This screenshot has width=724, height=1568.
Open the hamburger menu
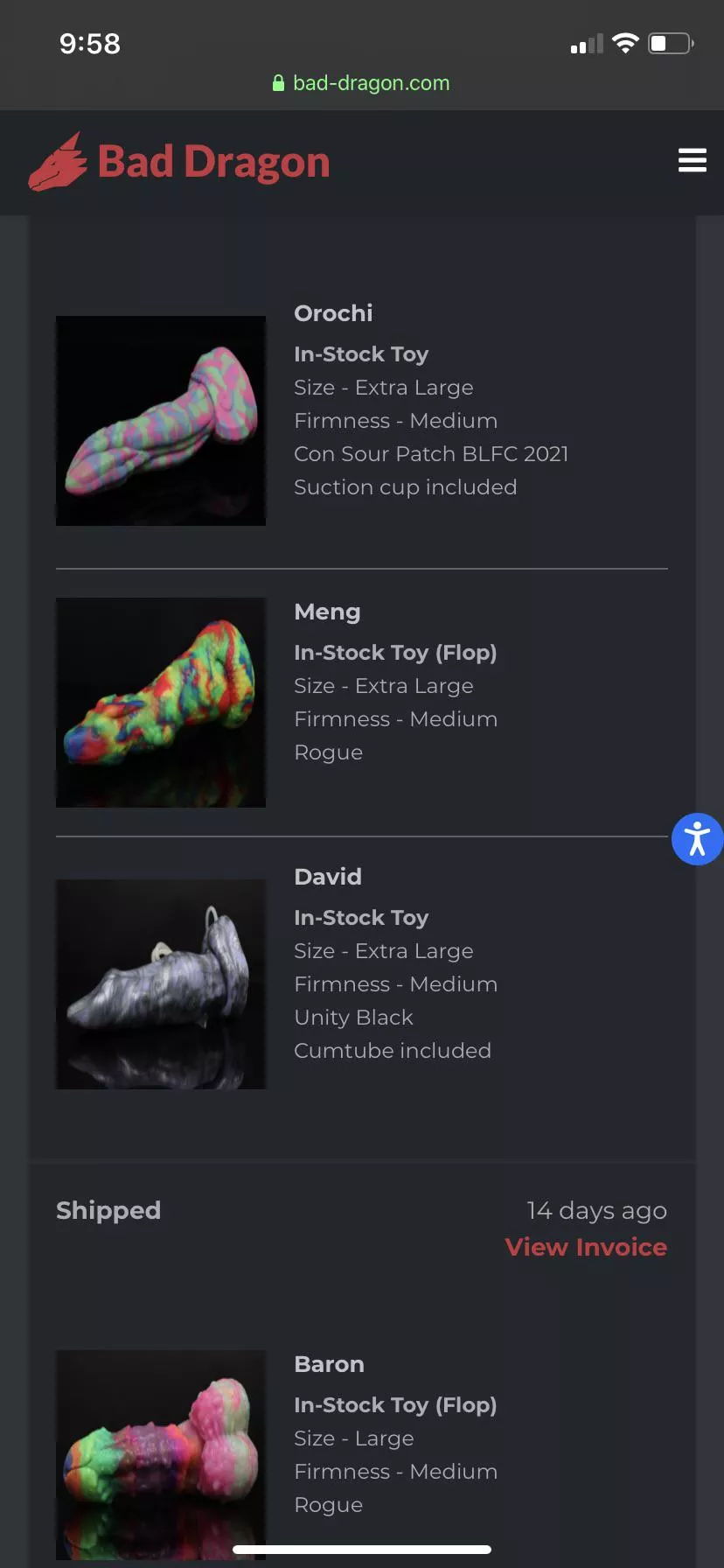(692, 161)
